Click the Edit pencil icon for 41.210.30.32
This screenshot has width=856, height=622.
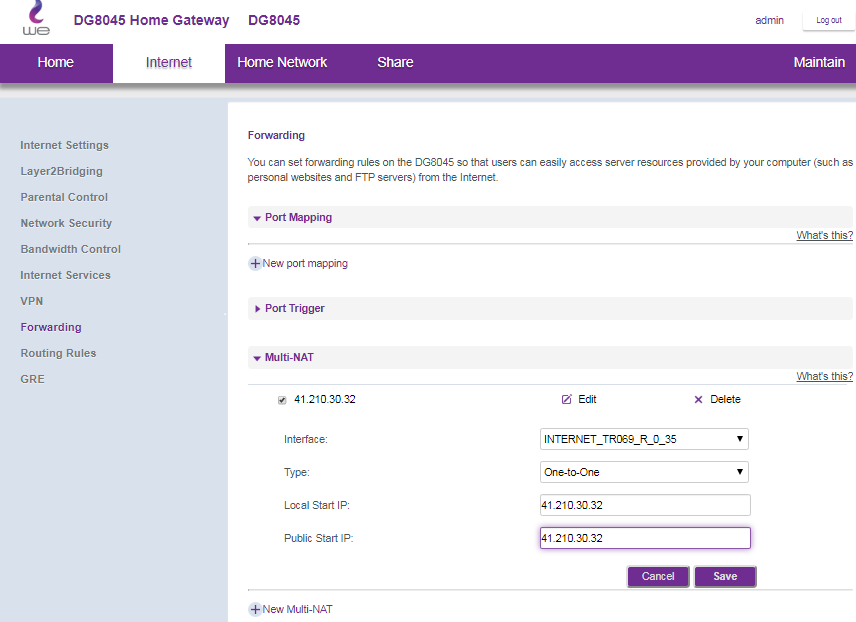pos(567,399)
